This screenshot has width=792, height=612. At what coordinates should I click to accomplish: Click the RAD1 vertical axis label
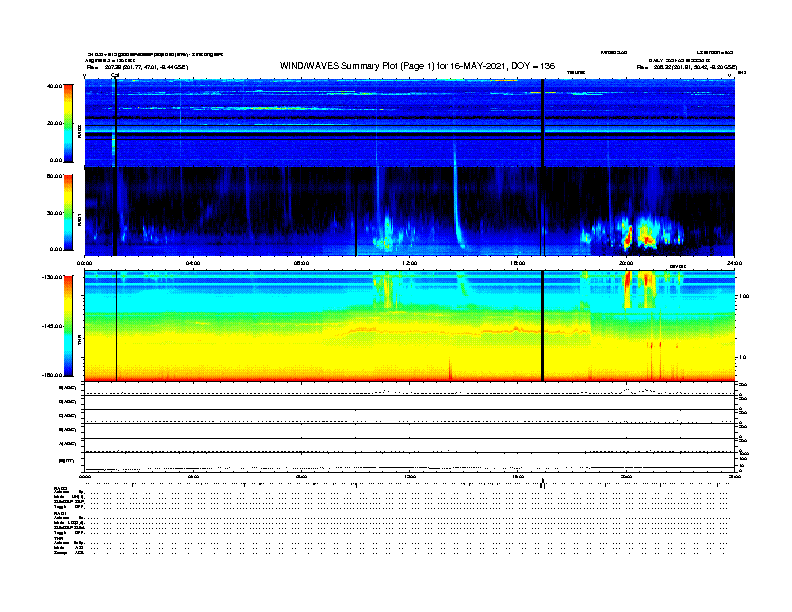[x=79, y=219]
